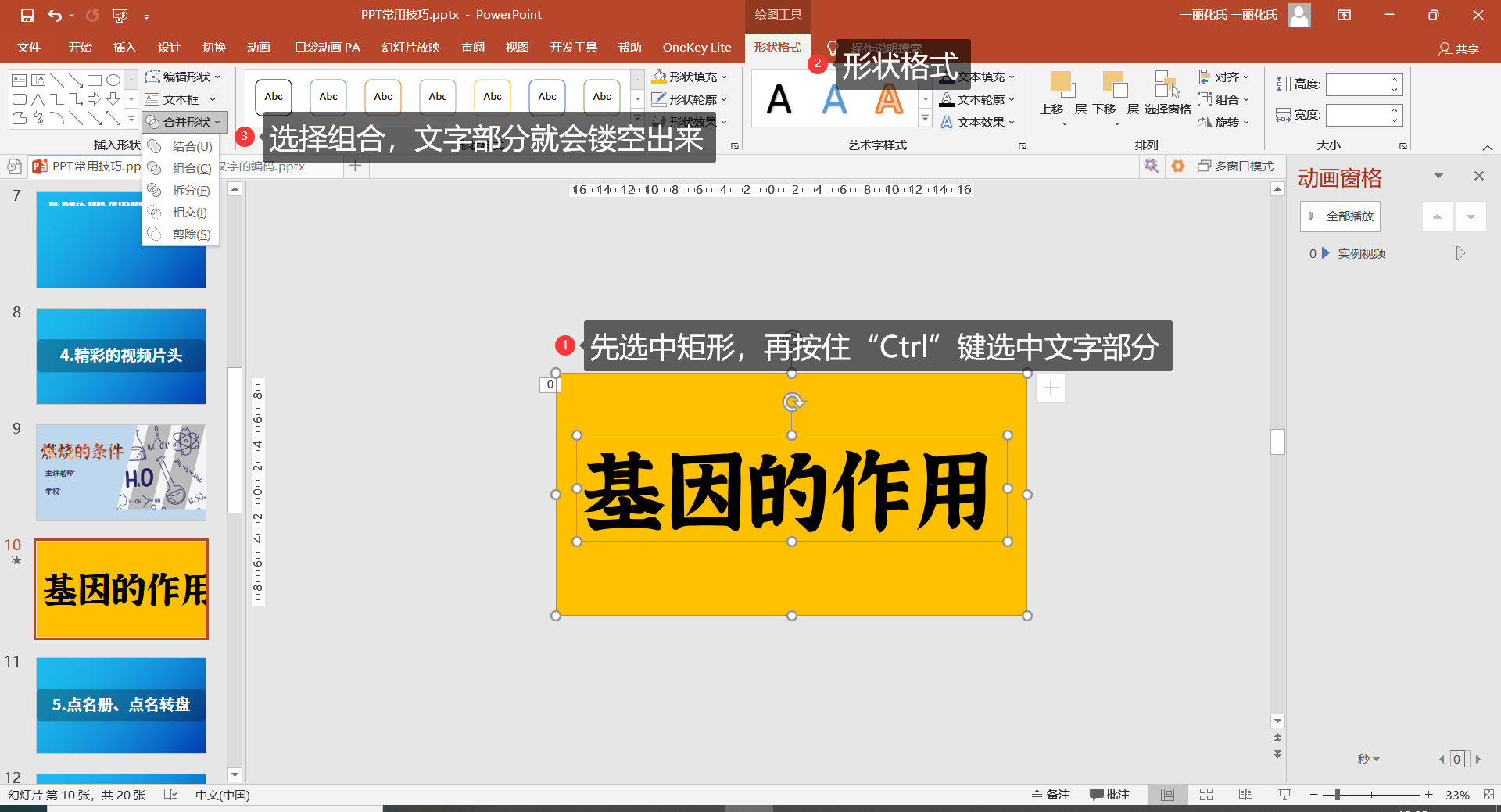Click the spell check icon in status bar
Viewport: 1501px width, 812px height.
[171, 795]
